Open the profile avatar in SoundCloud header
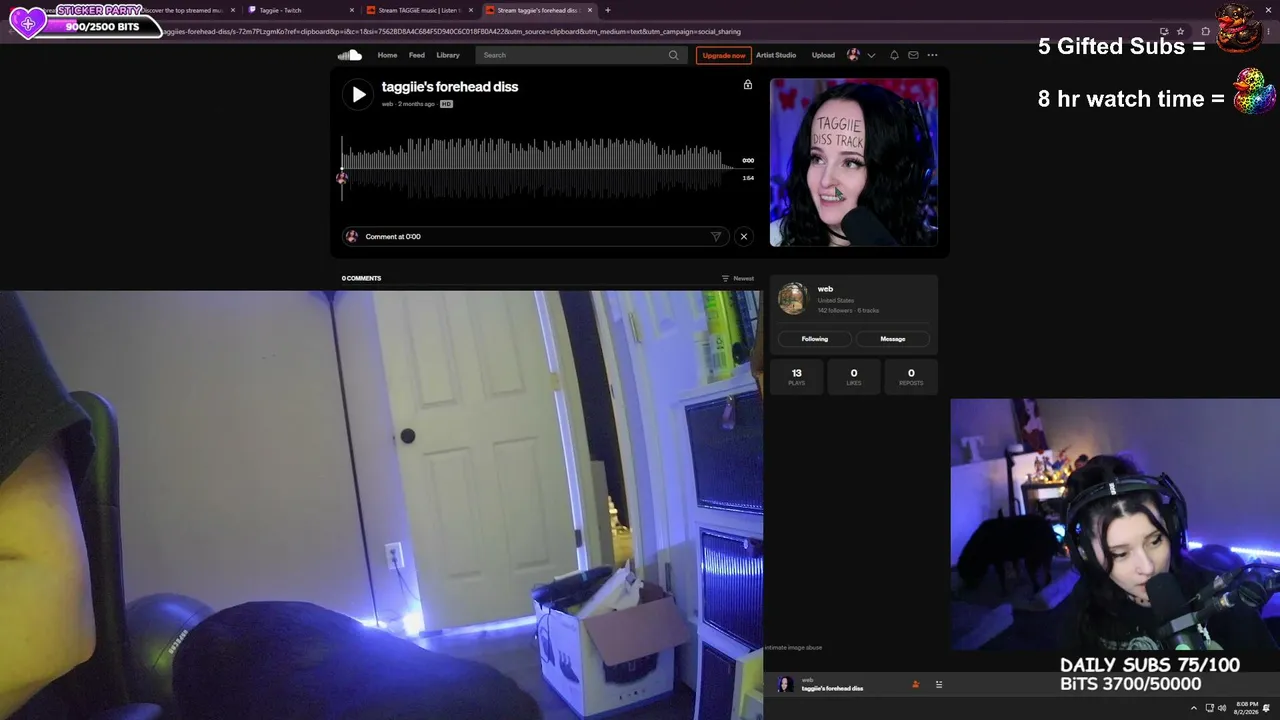Screen dimensions: 1280x720 pos(853,55)
